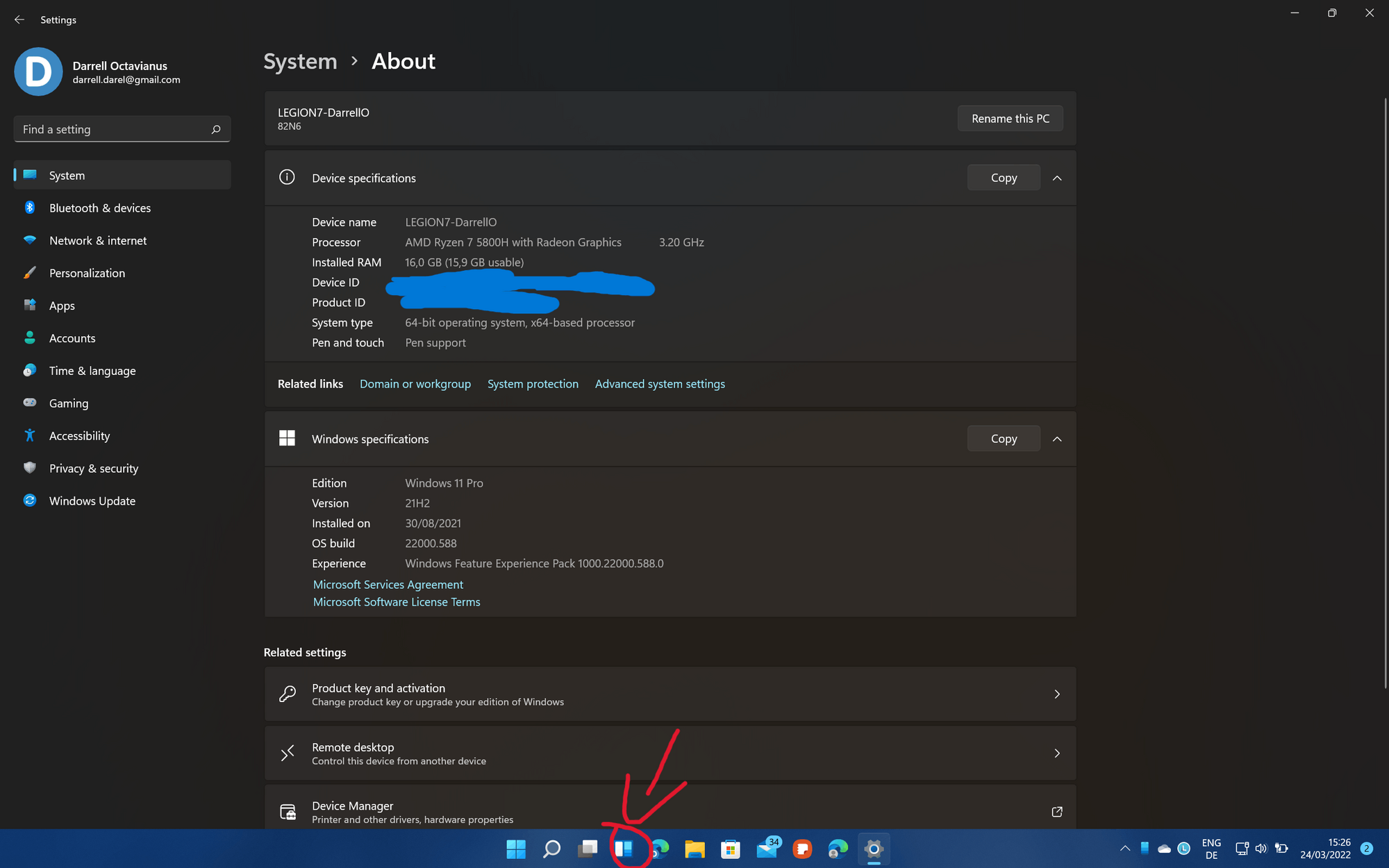Click the vertical scrollbar of Settings page
Image resolution: width=1389 pixels, height=868 pixels.
pos(1385,392)
